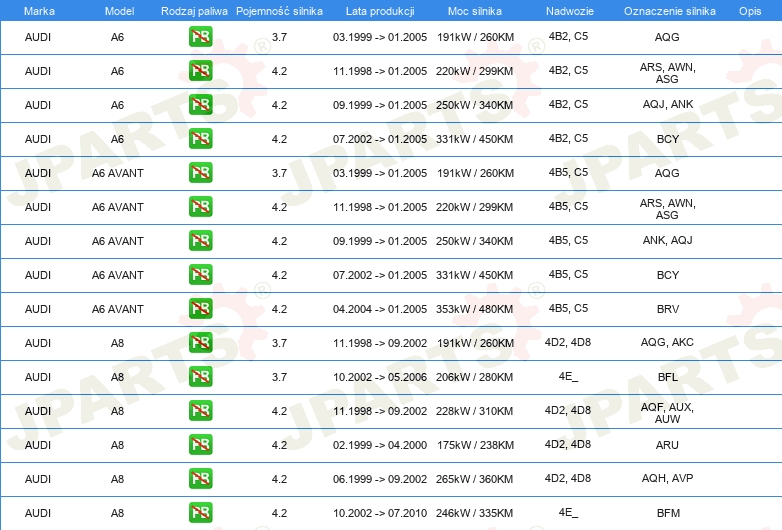Click the Lata produkcji column header

pyautogui.click(x=380, y=11)
